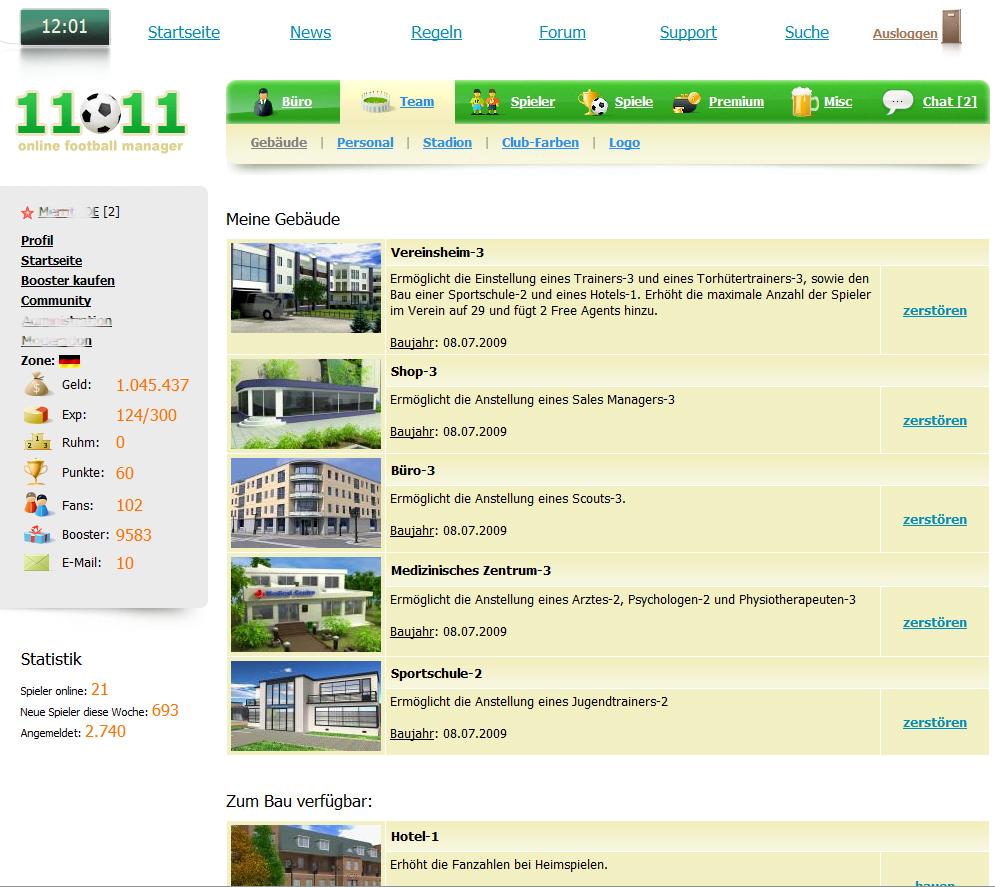
Task: Click the E-Mail envelope icon
Action: pyautogui.click(x=37, y=563)
